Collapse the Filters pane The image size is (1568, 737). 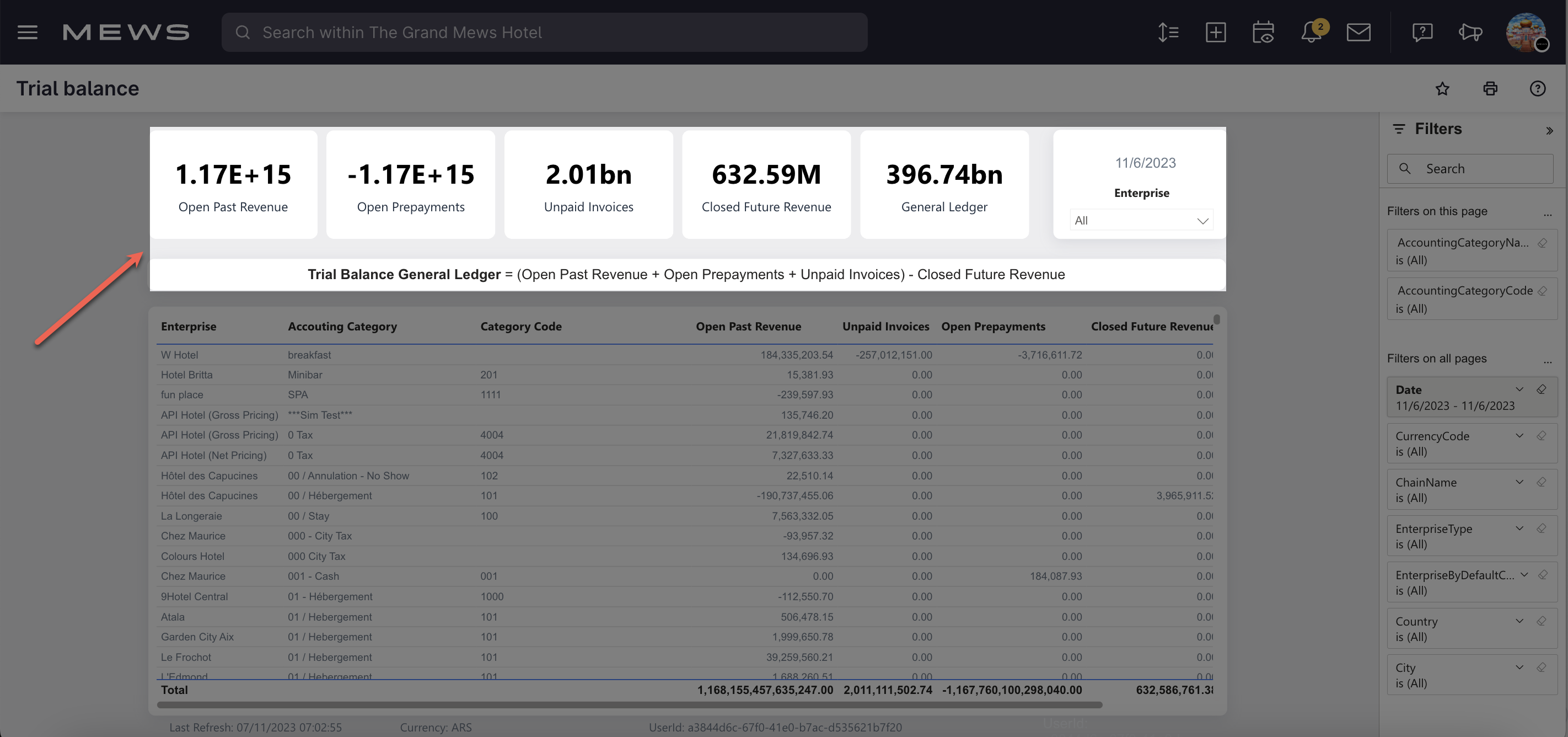[x=1549, y=131]
